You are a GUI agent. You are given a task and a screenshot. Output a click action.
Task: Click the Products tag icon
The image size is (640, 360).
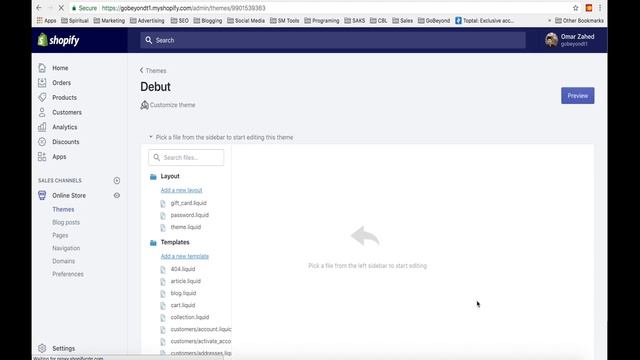pos(42,97)
